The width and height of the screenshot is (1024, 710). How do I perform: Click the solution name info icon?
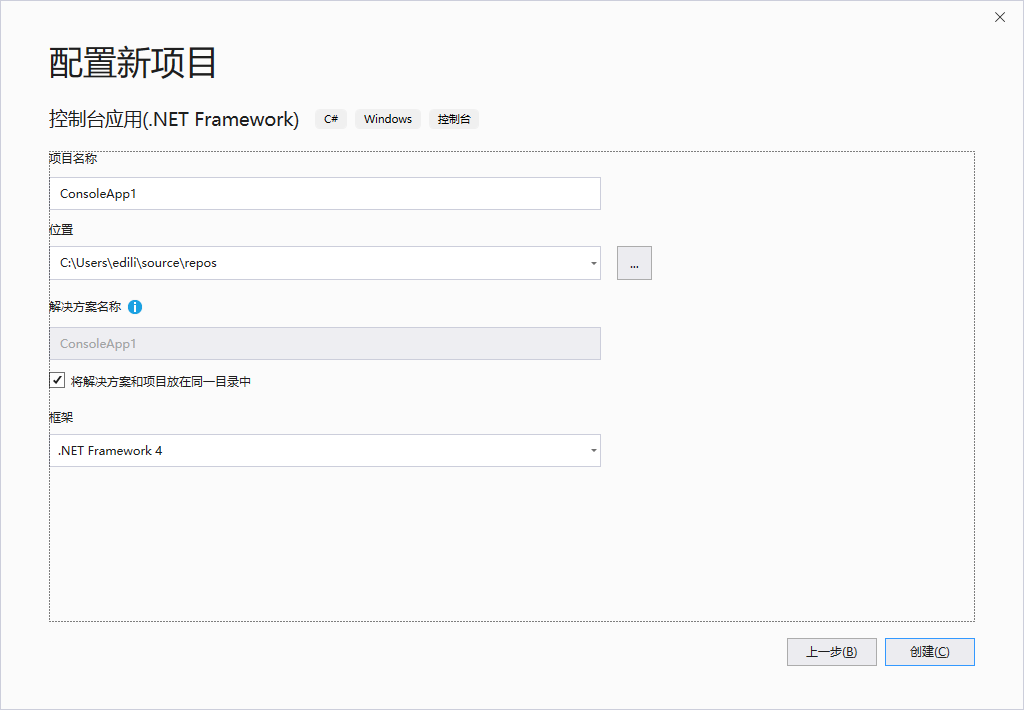coord(135,307)
